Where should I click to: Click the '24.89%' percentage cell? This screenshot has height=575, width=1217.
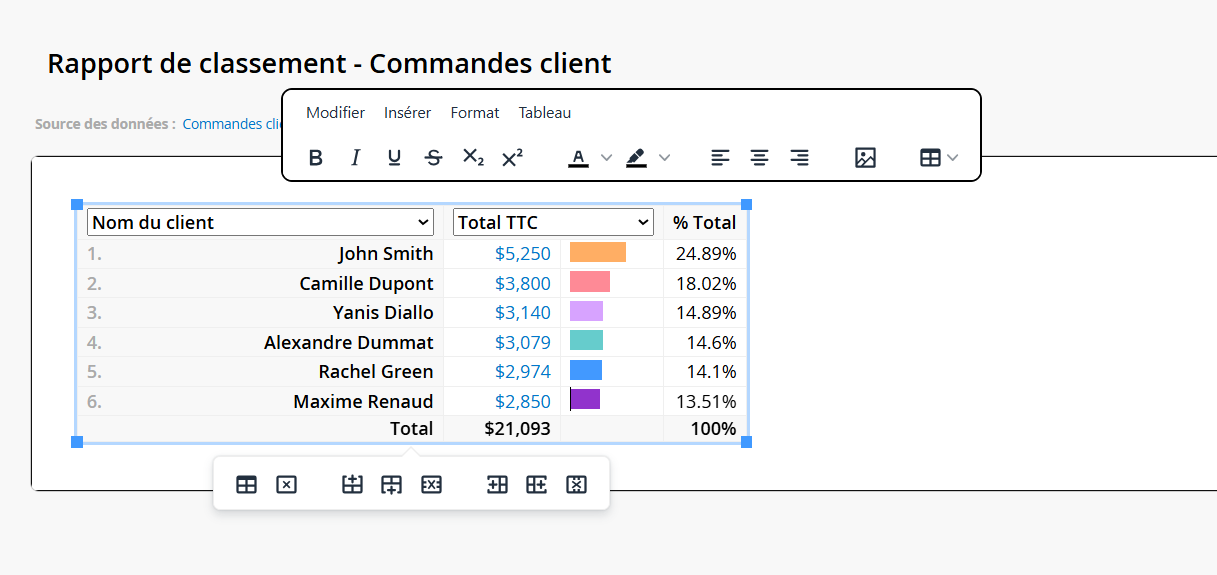(x=704, y=254)
